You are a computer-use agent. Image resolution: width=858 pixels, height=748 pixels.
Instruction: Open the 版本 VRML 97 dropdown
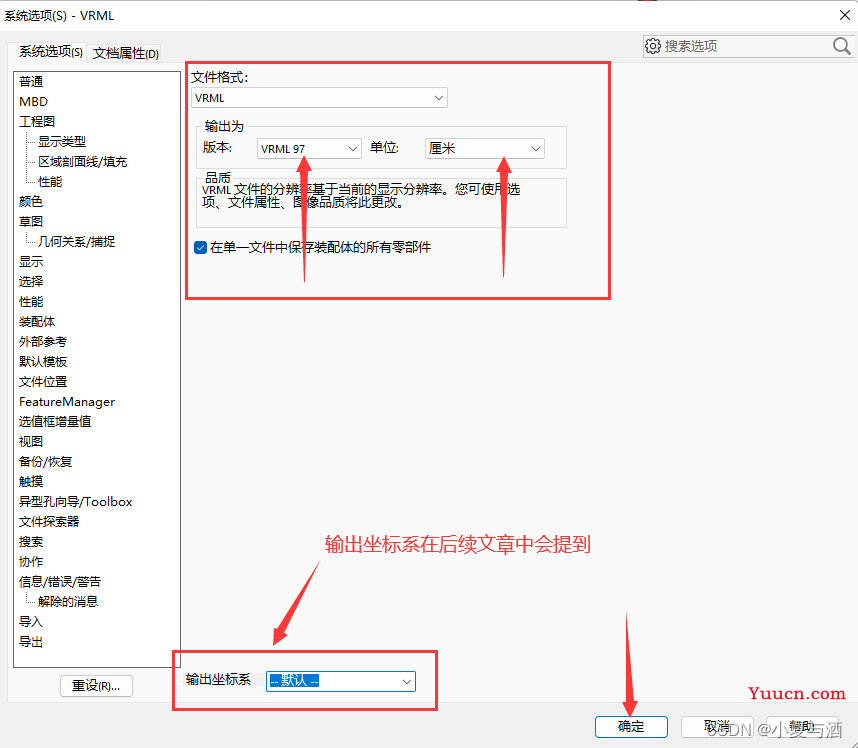pyautogui.click(x=309, y=148)
